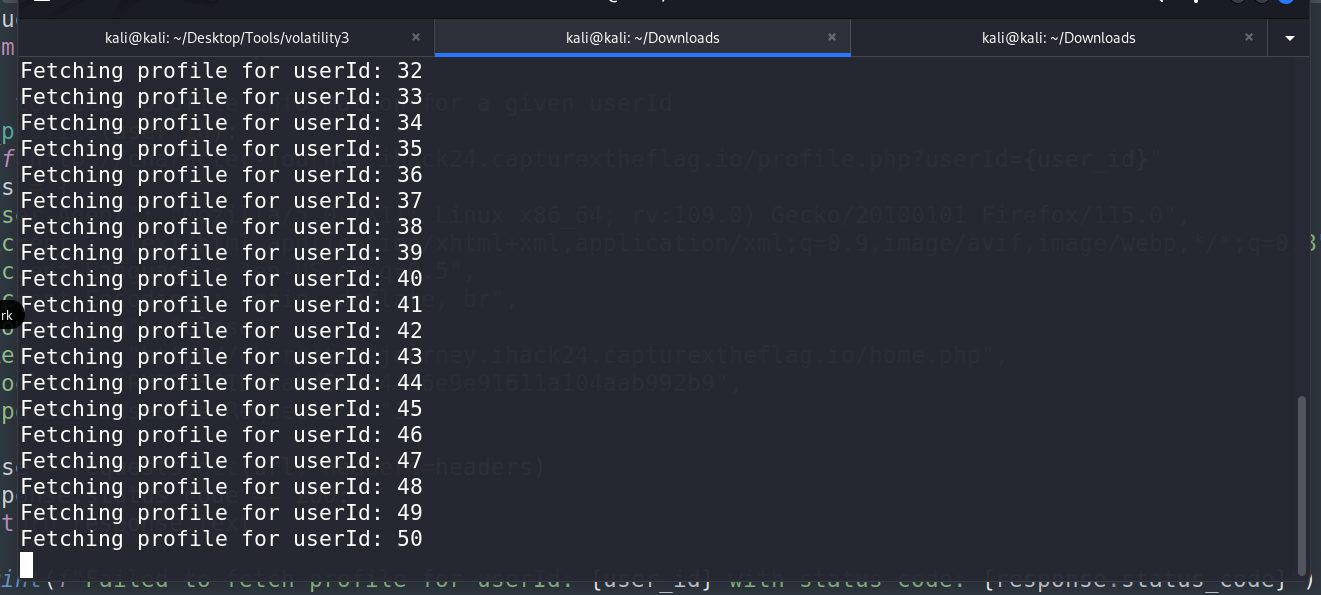Click line 'Fetching profile for userId: 35'

(221, 149)
